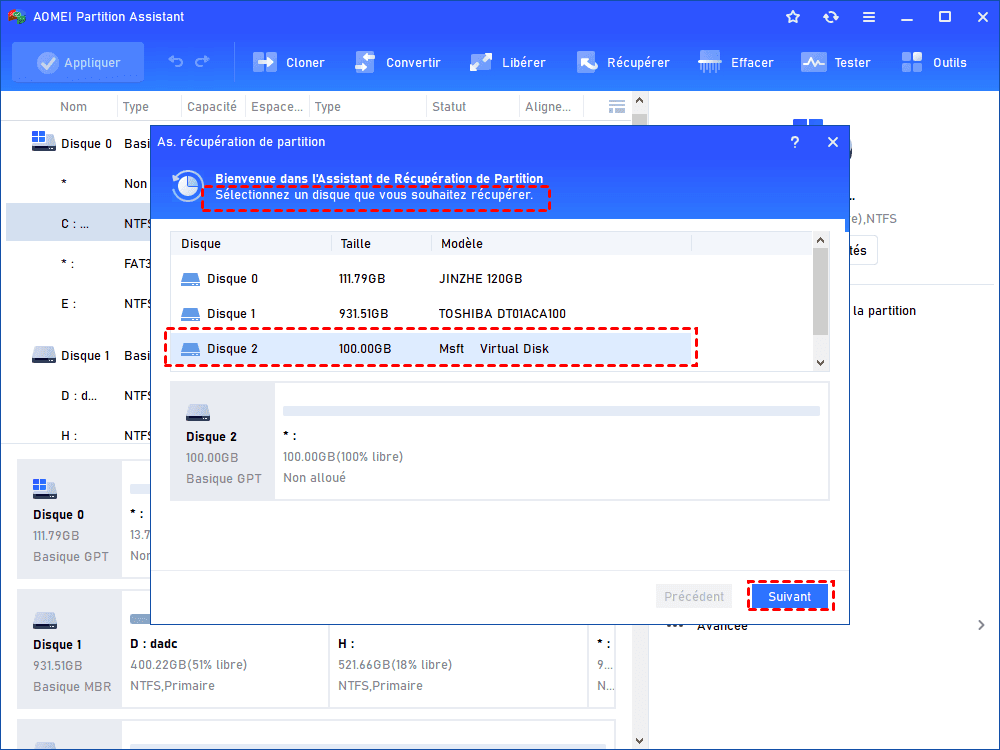Click the Aligne... column header
This screenshot has height=750, width=1000.
[548, 107]
